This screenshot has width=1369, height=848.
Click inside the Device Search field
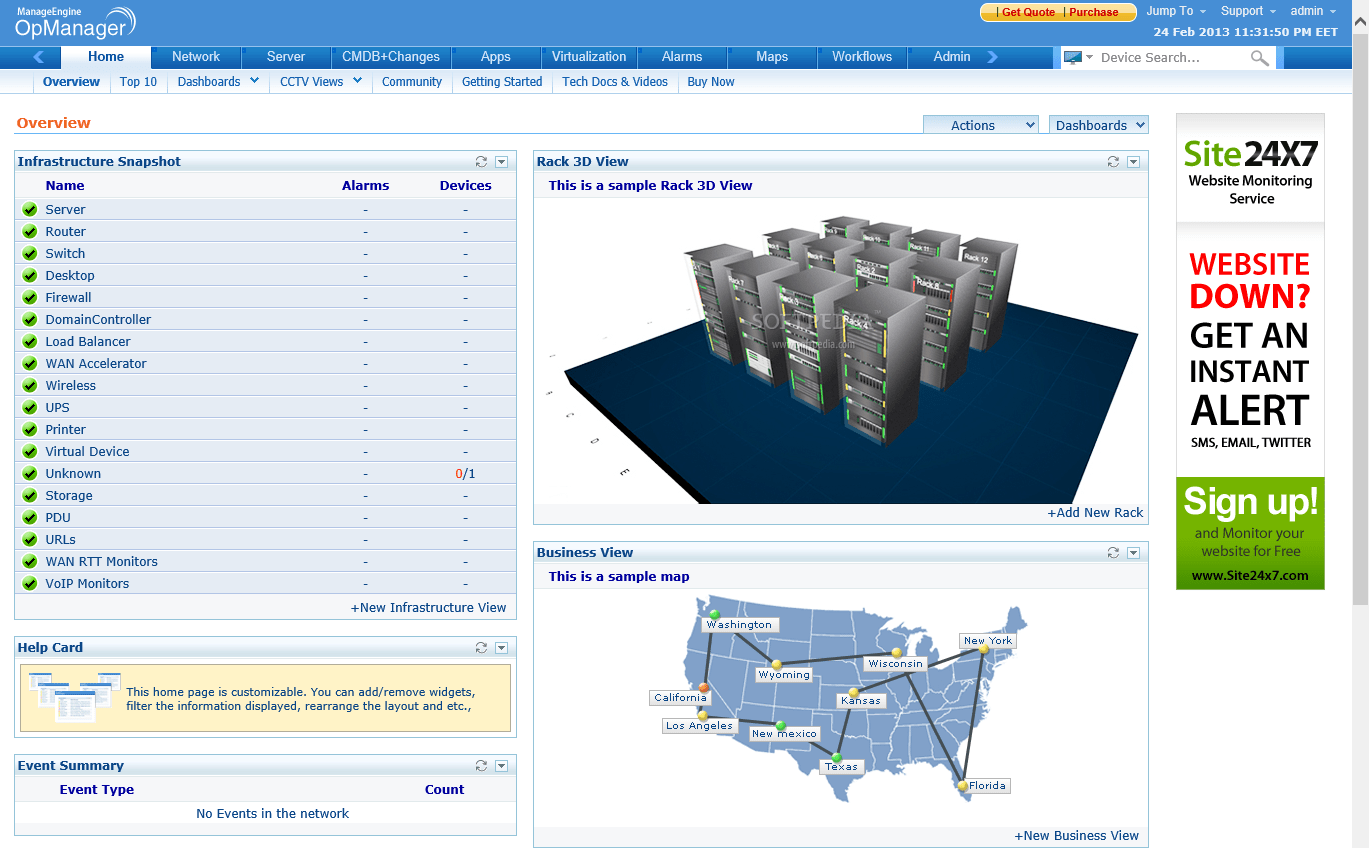pos(1160,57)
